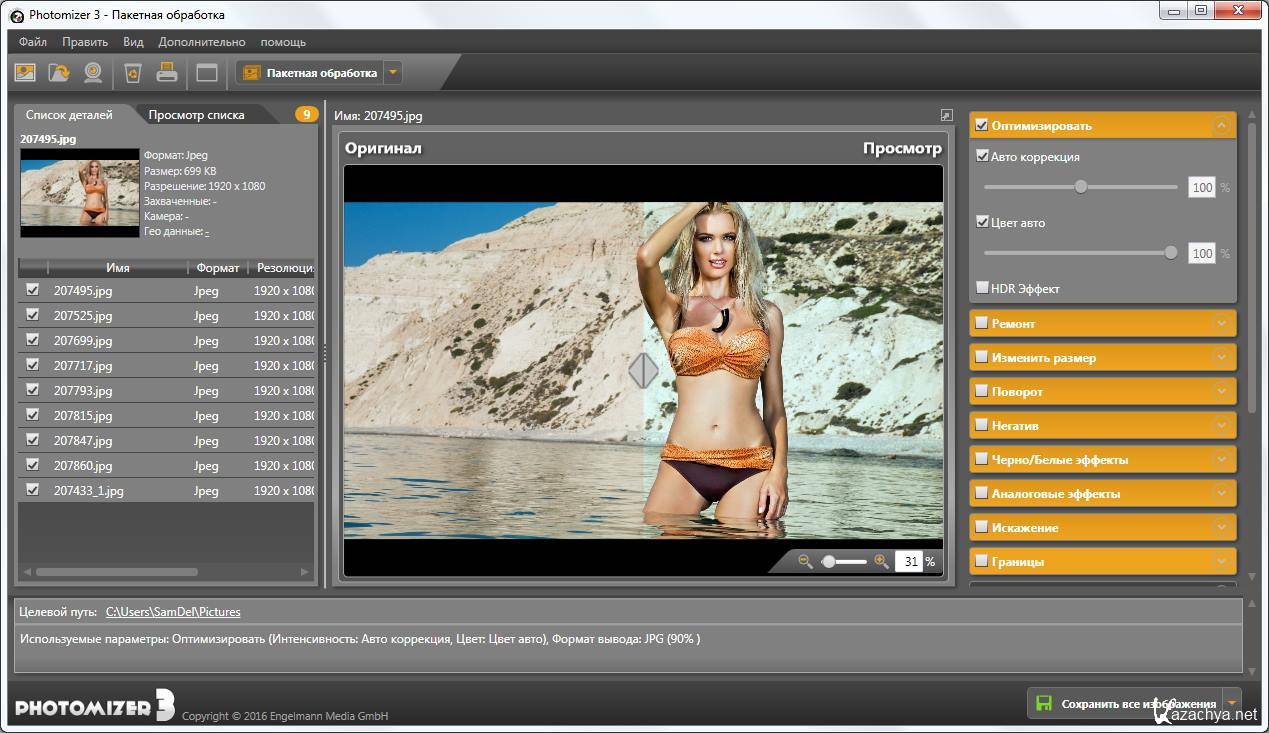
Task: Click the webcam capture toolbar icon
Action: 93,72
